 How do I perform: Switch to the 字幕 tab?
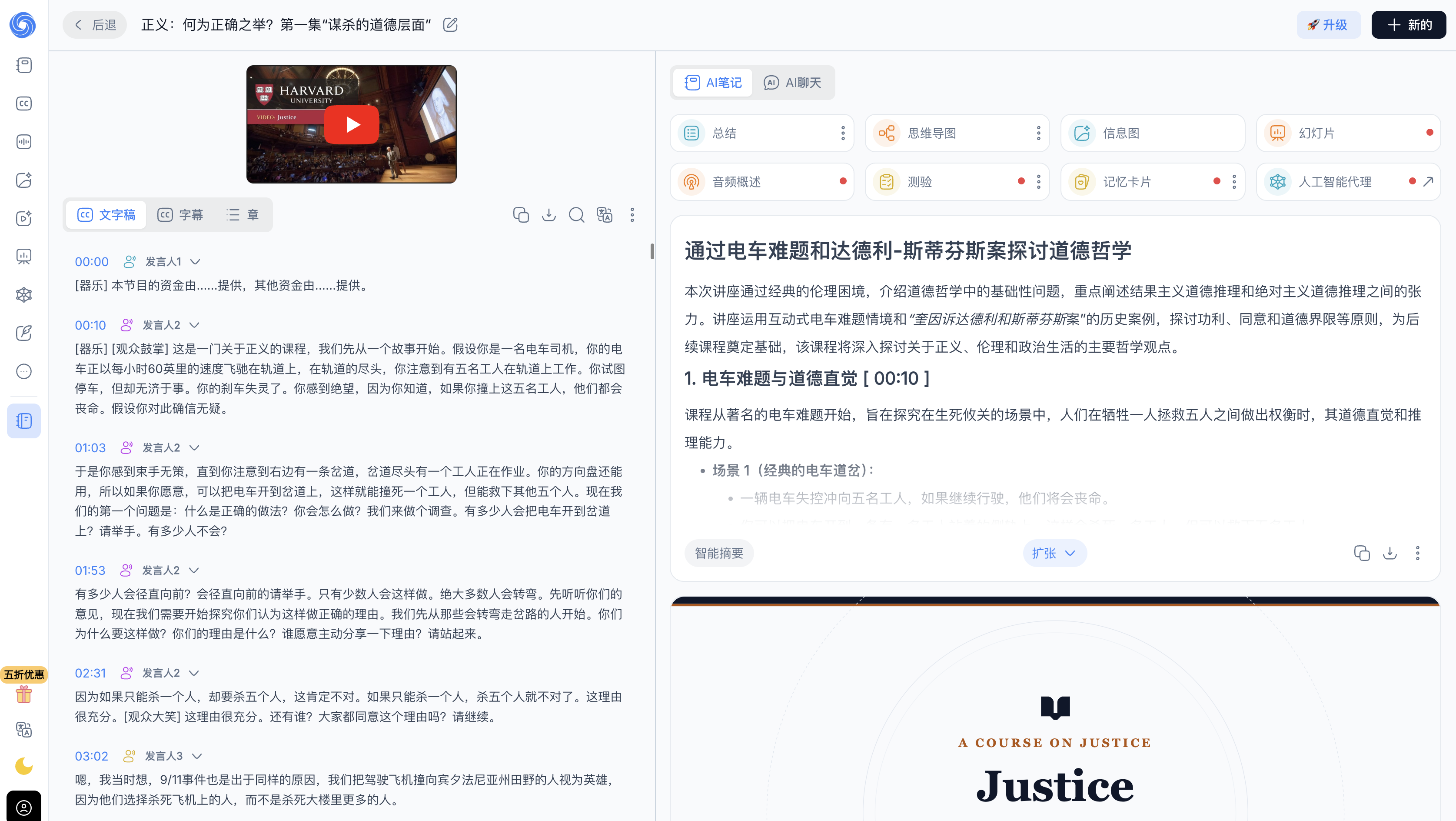(180, 215)
